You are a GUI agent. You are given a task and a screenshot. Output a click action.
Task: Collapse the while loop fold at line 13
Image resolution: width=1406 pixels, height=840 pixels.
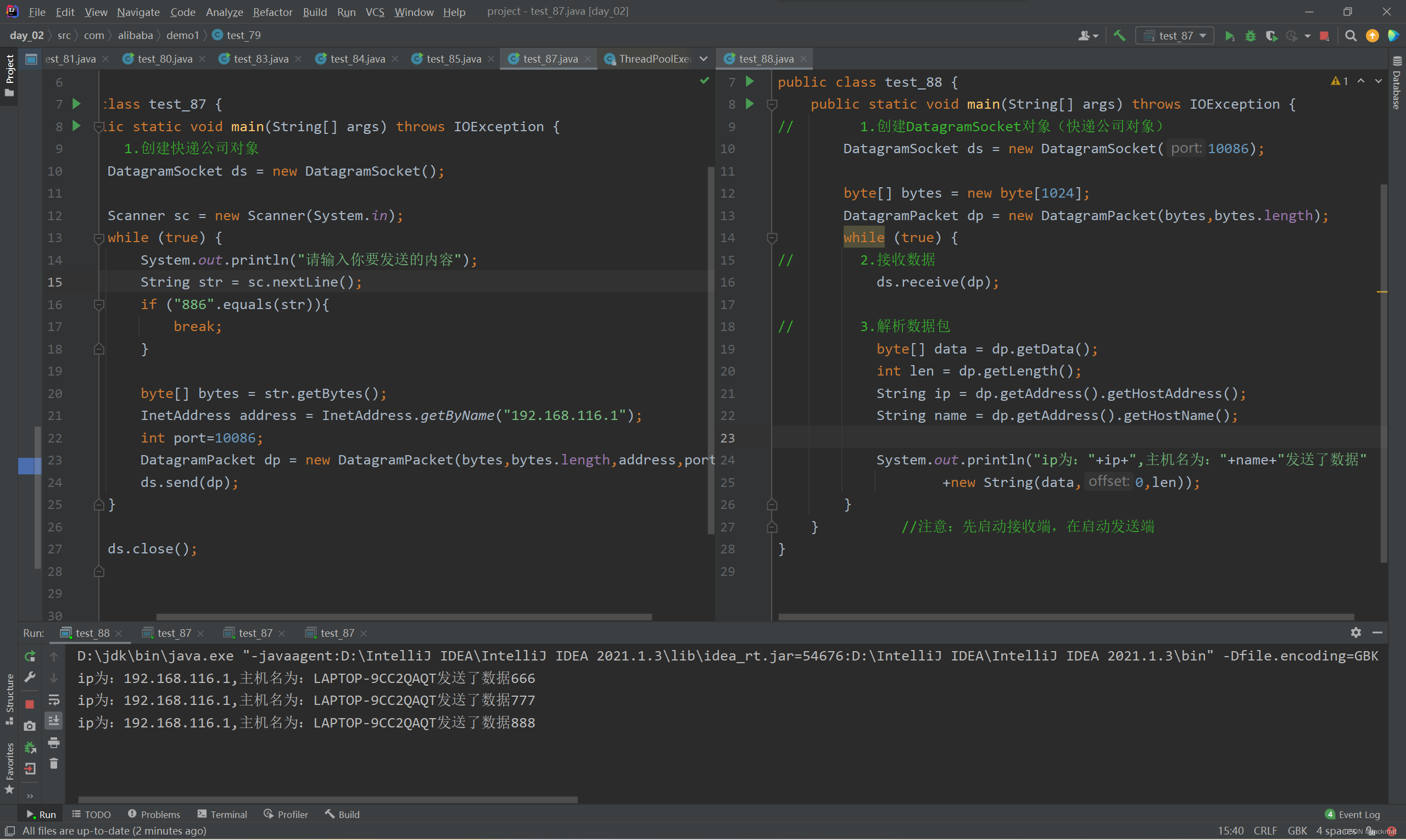click(98, 238)
